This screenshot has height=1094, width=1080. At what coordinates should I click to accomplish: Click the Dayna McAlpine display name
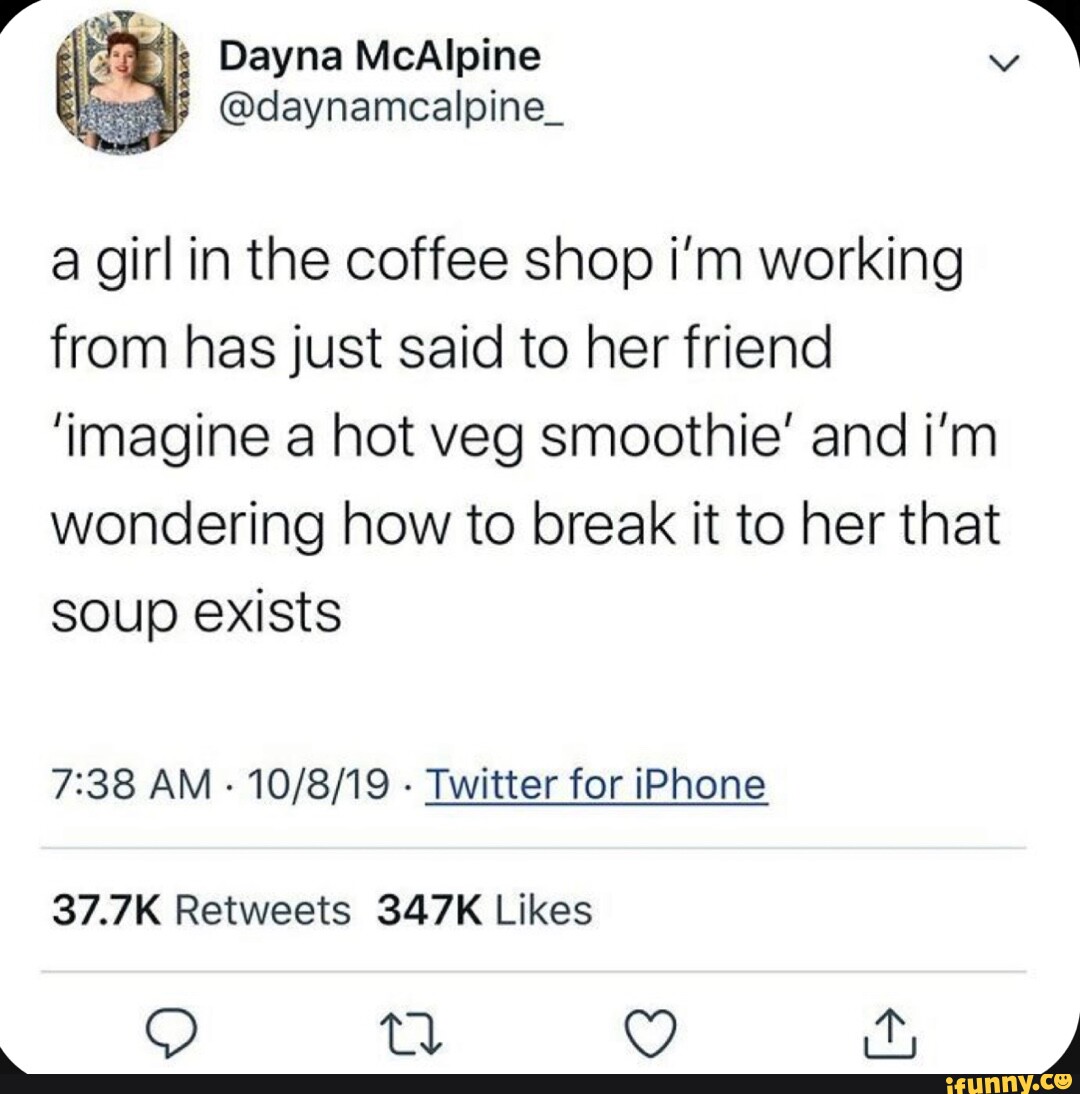[x=380, y=57]
